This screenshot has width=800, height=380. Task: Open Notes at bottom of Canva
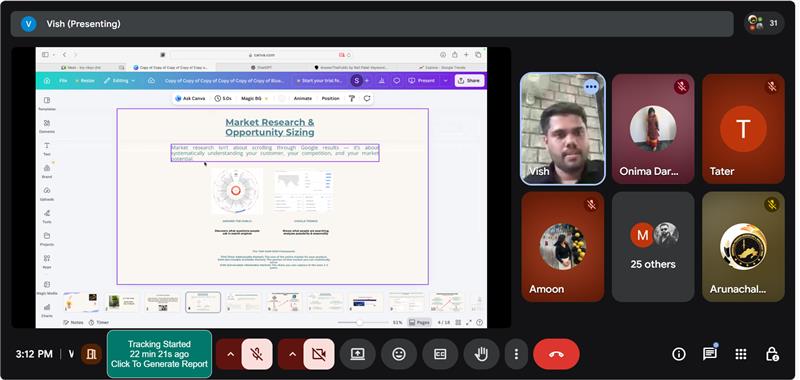[73, 322]
